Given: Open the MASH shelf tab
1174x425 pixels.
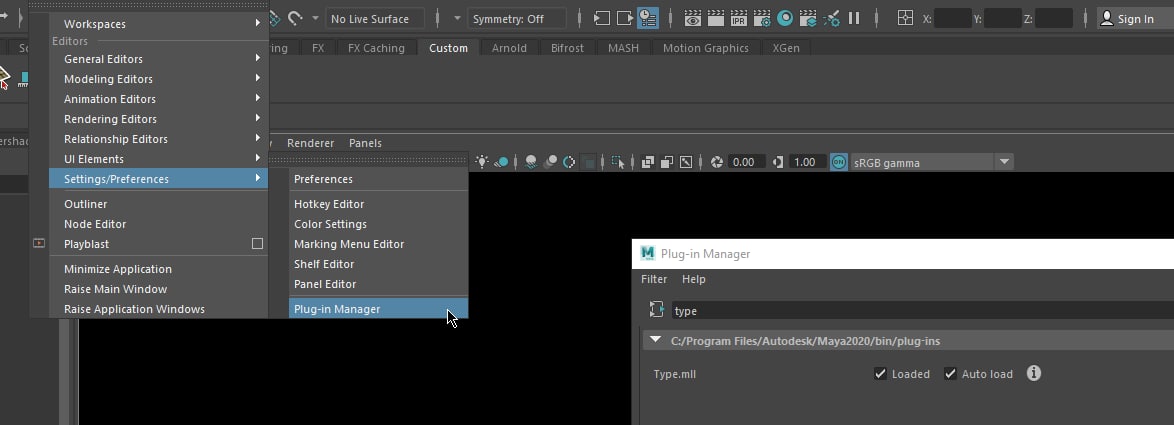Looking at the screenshot, I should pyautogui.click(x=624, y=48).
